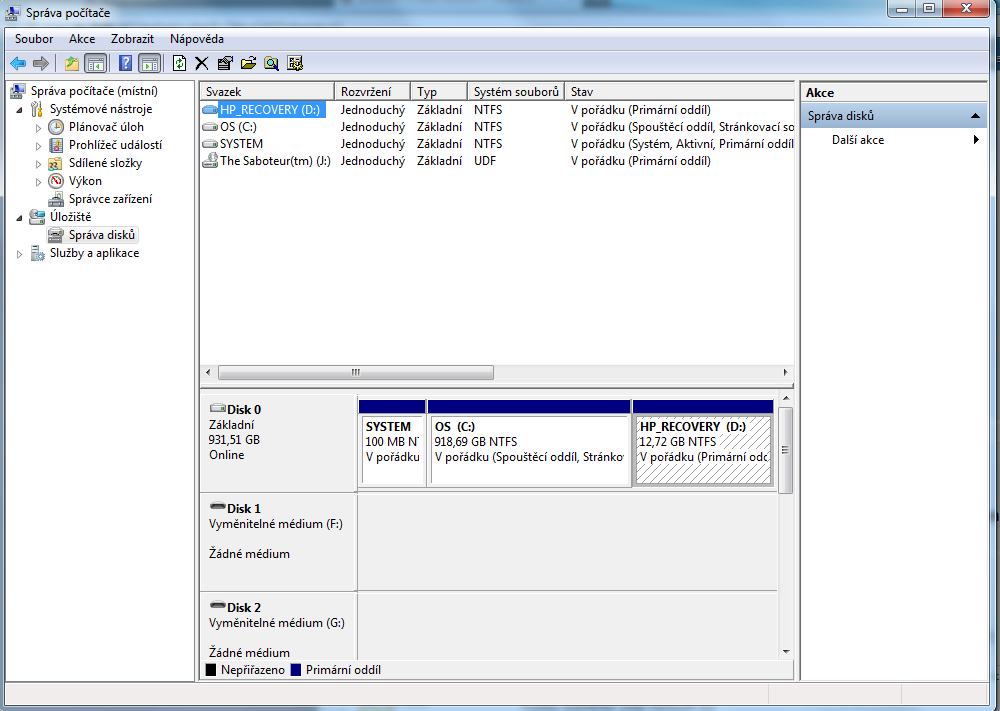Collapse the Systémové nástroje tree node

point(19,110)
